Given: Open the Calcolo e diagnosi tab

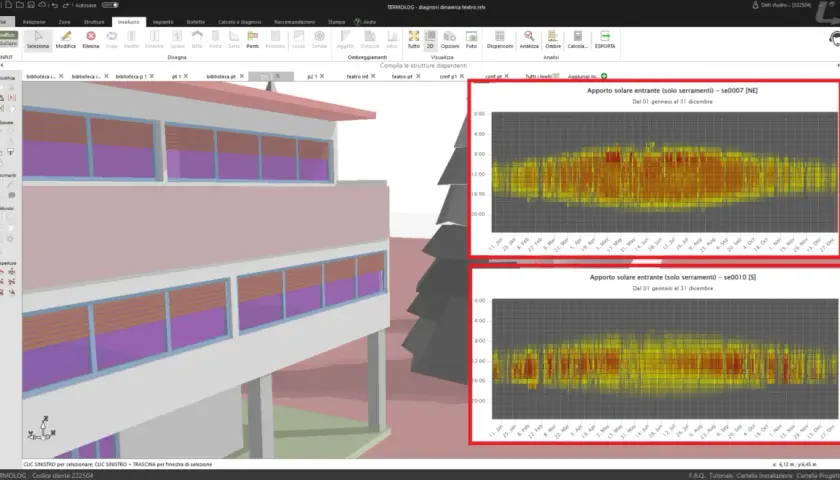Looking at the screenshot, I should (239, 22).
